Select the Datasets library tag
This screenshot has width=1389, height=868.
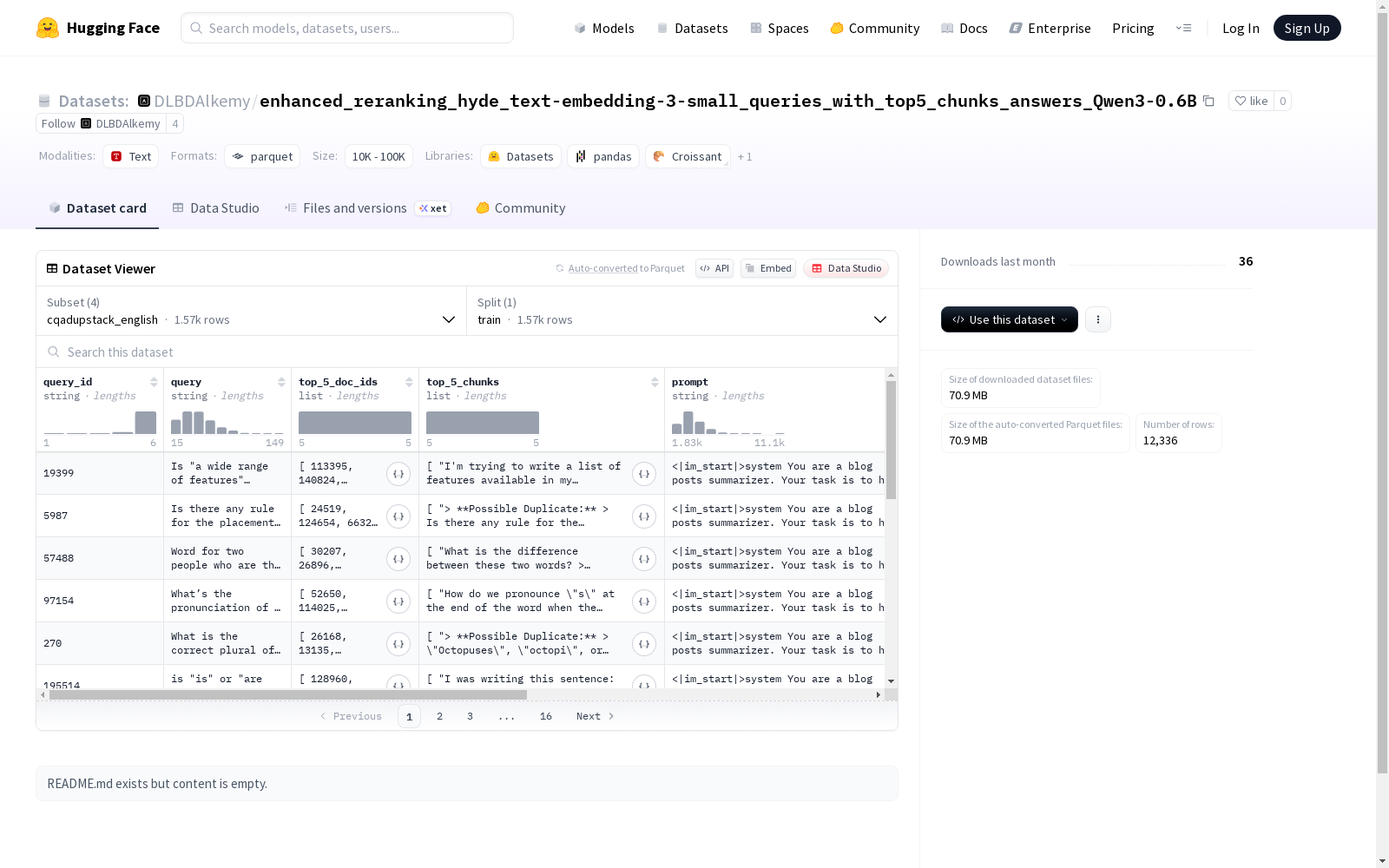click(521, 156)
